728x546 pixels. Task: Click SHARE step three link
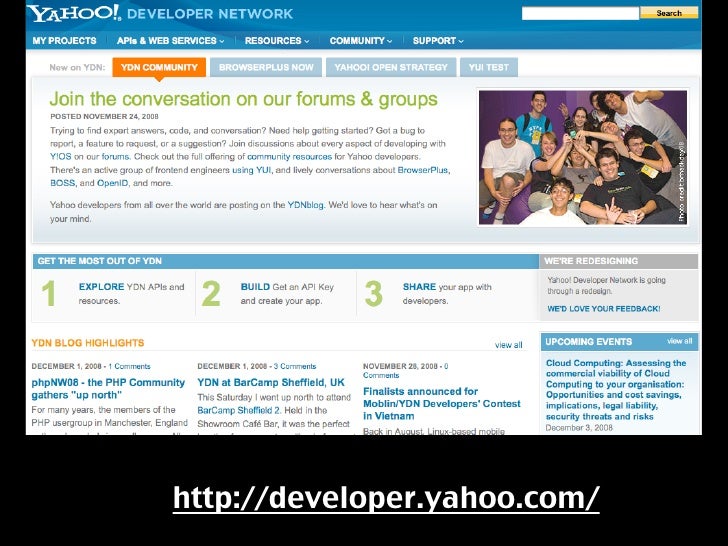pyautogui.click(x=419, y=287)
